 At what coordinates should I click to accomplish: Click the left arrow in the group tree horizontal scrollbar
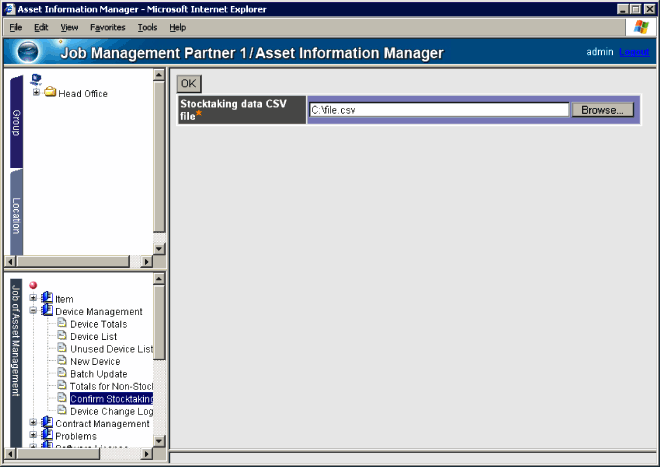pyautogui.click(x=11, y=262)
